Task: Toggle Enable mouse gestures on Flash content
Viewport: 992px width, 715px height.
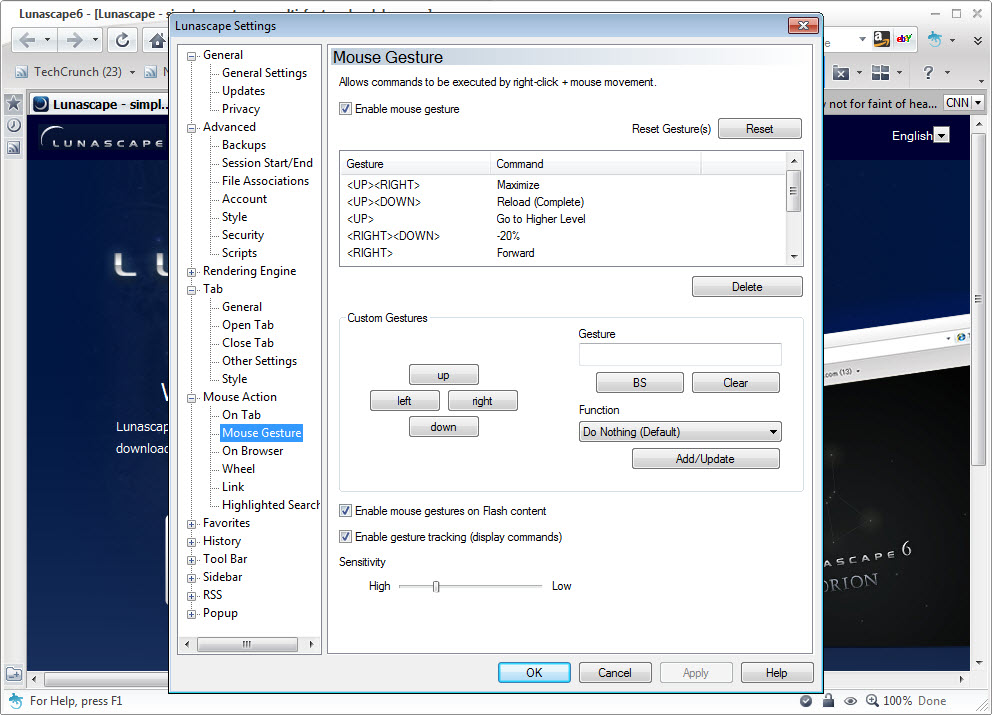Action: pos(345,511)
